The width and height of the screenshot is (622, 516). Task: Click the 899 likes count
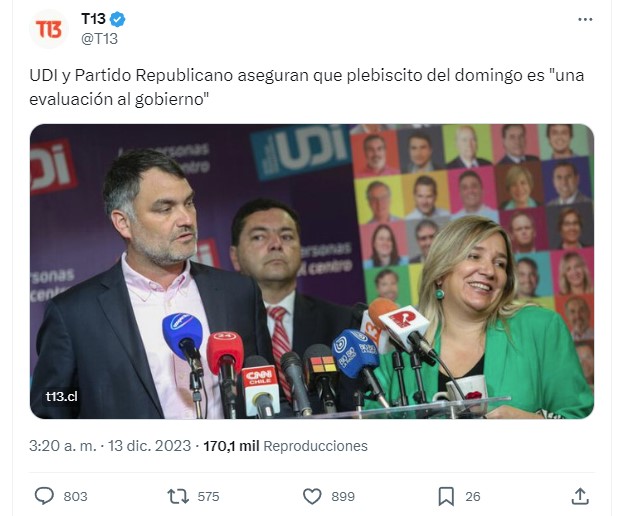pyautogui.click(x=343, y=497)
